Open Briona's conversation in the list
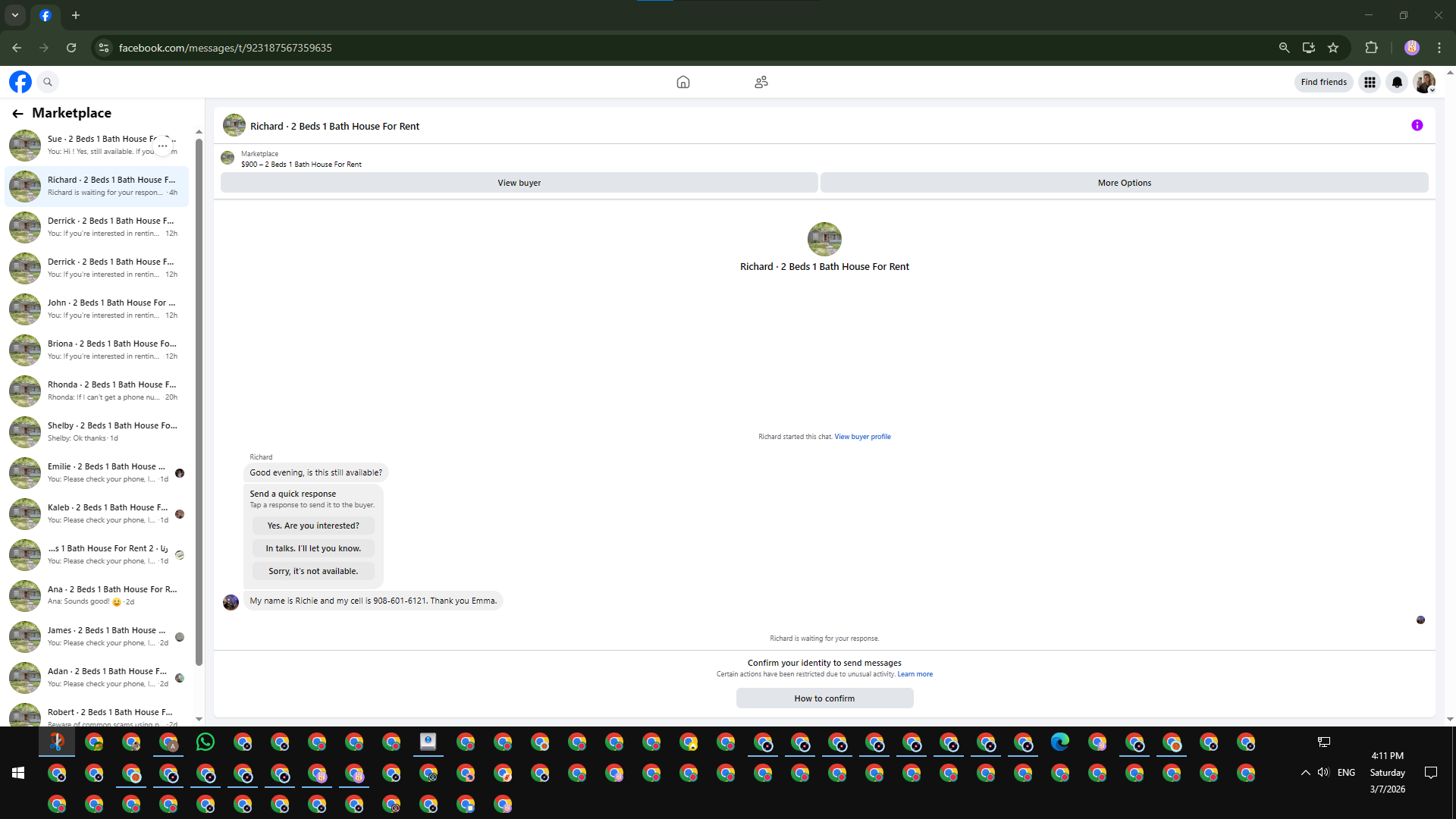This screenshot has width=1456, height=819. [x=97, y=350]
